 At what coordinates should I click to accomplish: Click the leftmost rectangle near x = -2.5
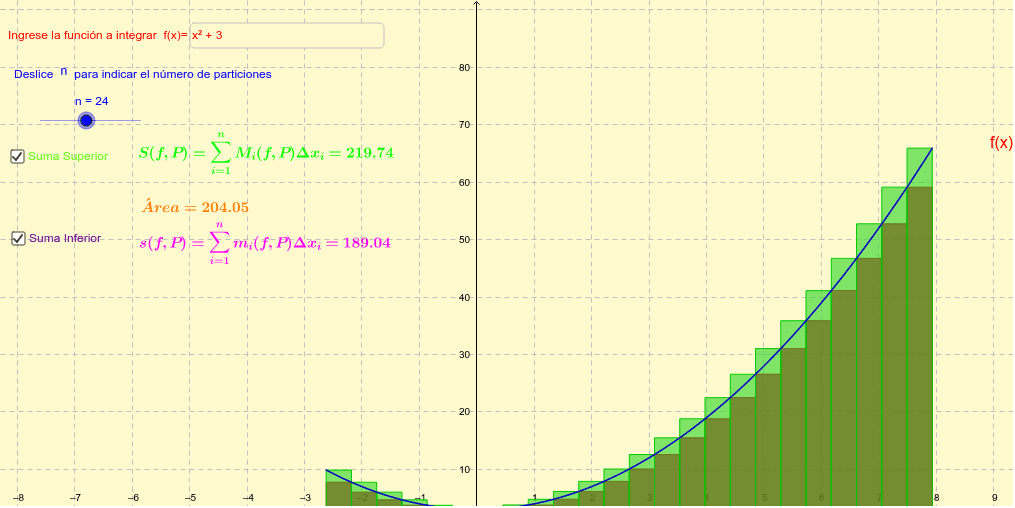click(x=339, y=488)
